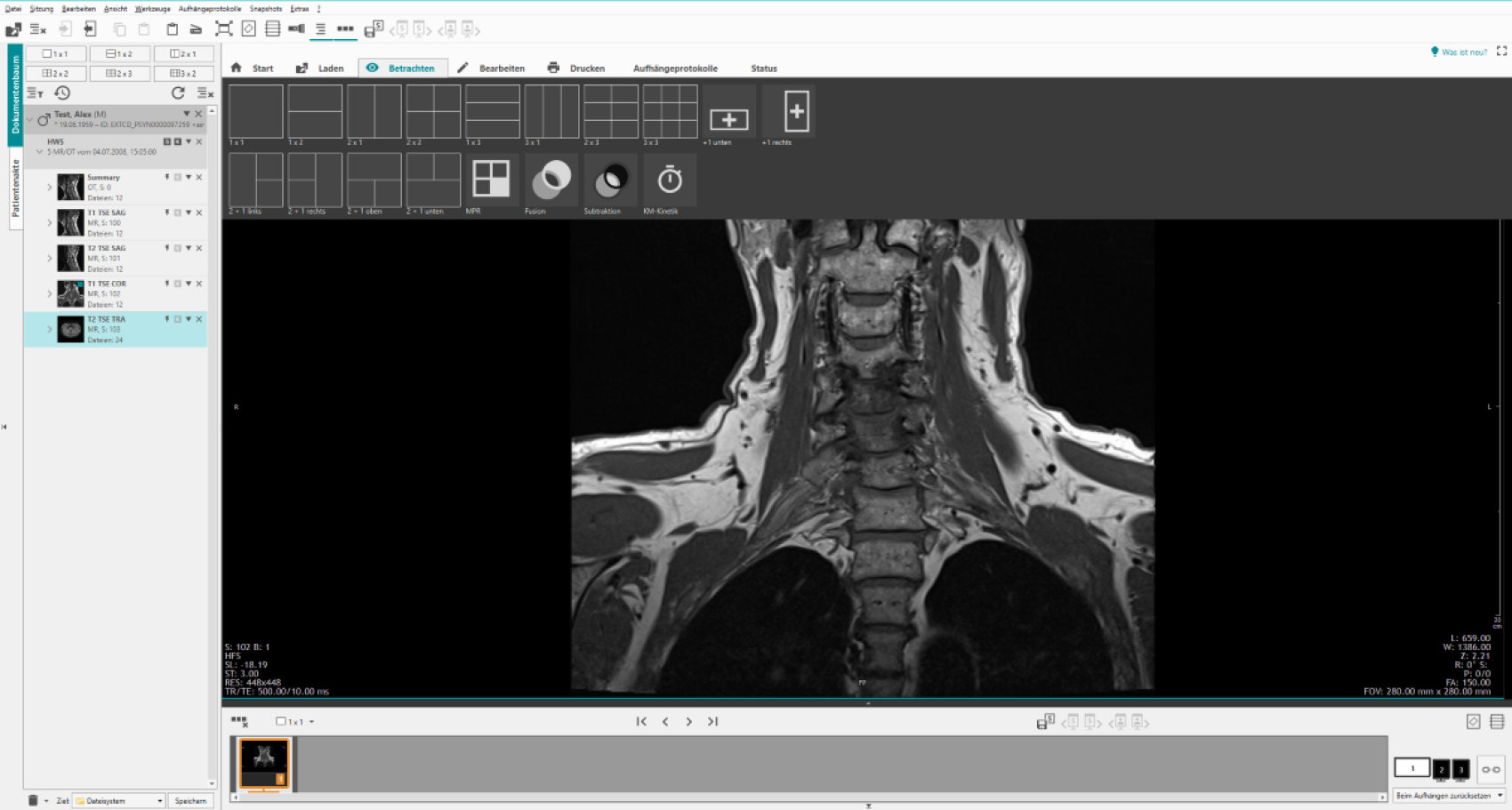Image resolution: width=1512 pixels, height=810 pixels.
Task: Choose the 2 x 2 layout thumbnail in dark panel
Action: pyautogui.click(x=433, y=112)
